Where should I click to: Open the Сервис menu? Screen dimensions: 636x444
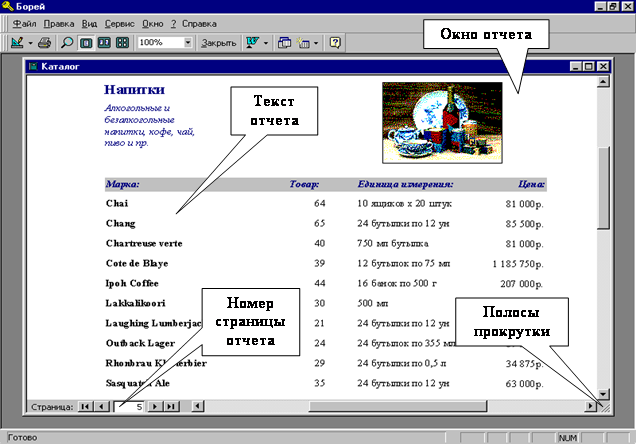tap(118, 24)
